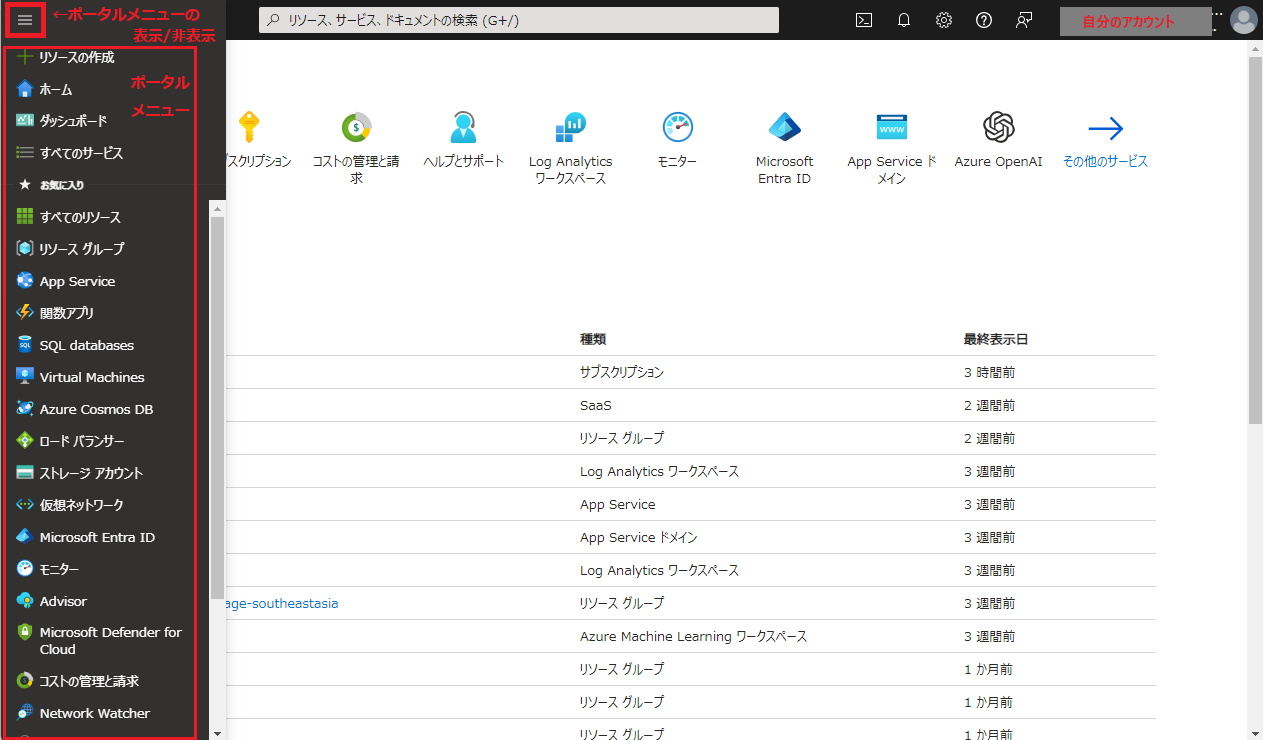This screenshot has height=740, width=1263.
Task: Select the SaaS type cell
Action: (x=595, y=405)
